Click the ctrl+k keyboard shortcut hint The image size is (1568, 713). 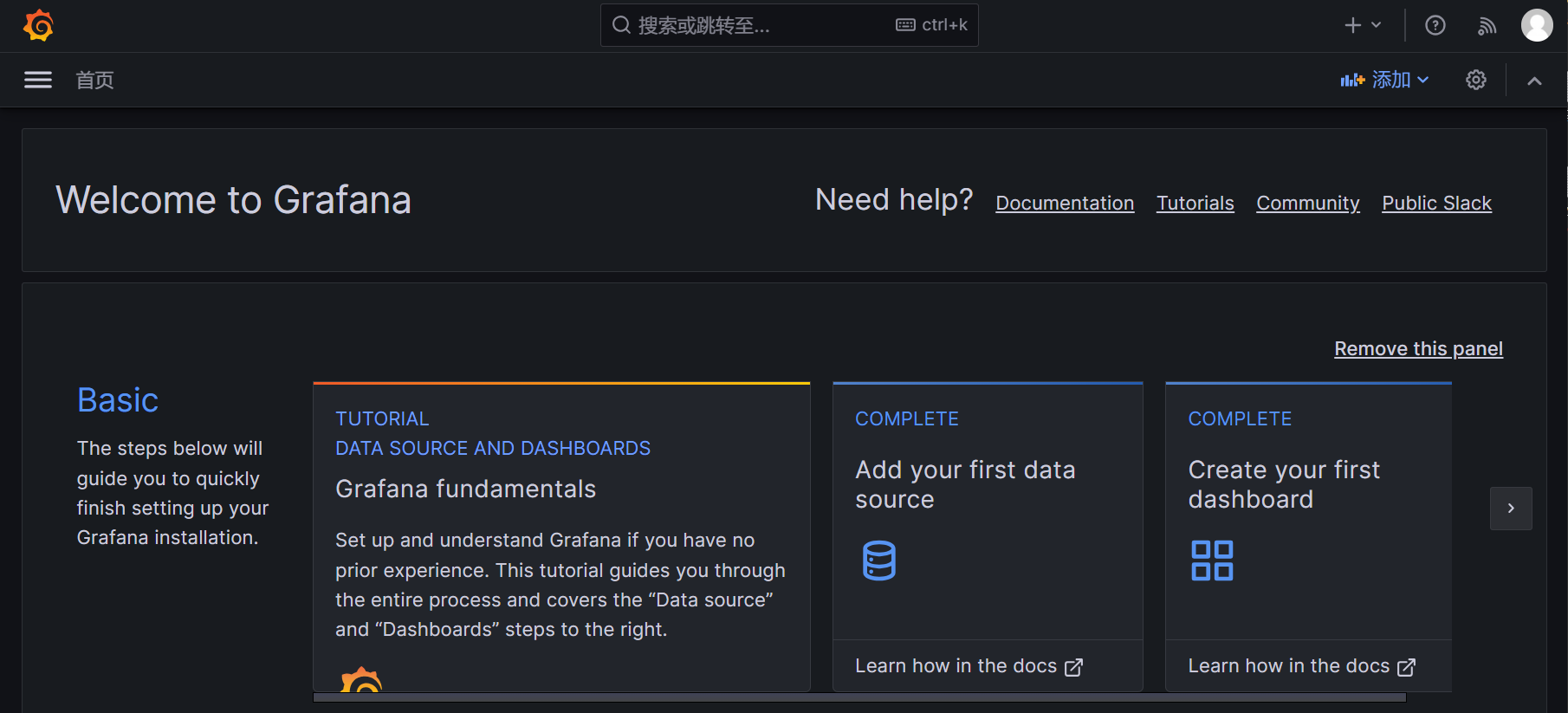tap(932, 25)
